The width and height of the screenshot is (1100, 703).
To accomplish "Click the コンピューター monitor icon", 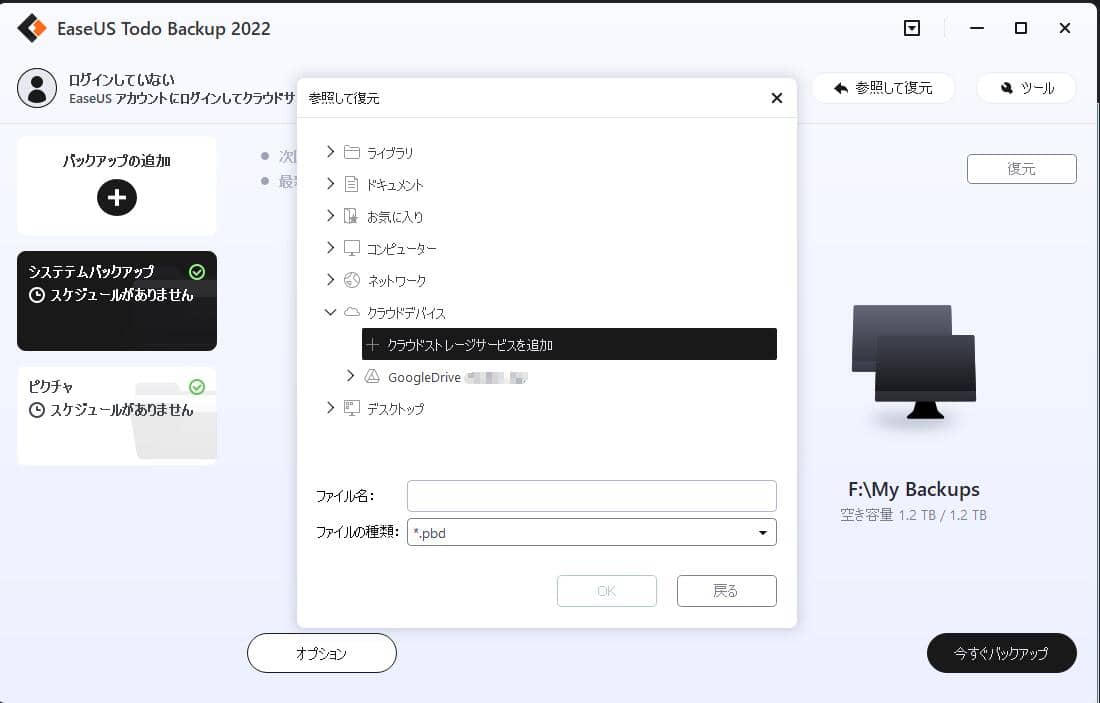I will point(351,248).
